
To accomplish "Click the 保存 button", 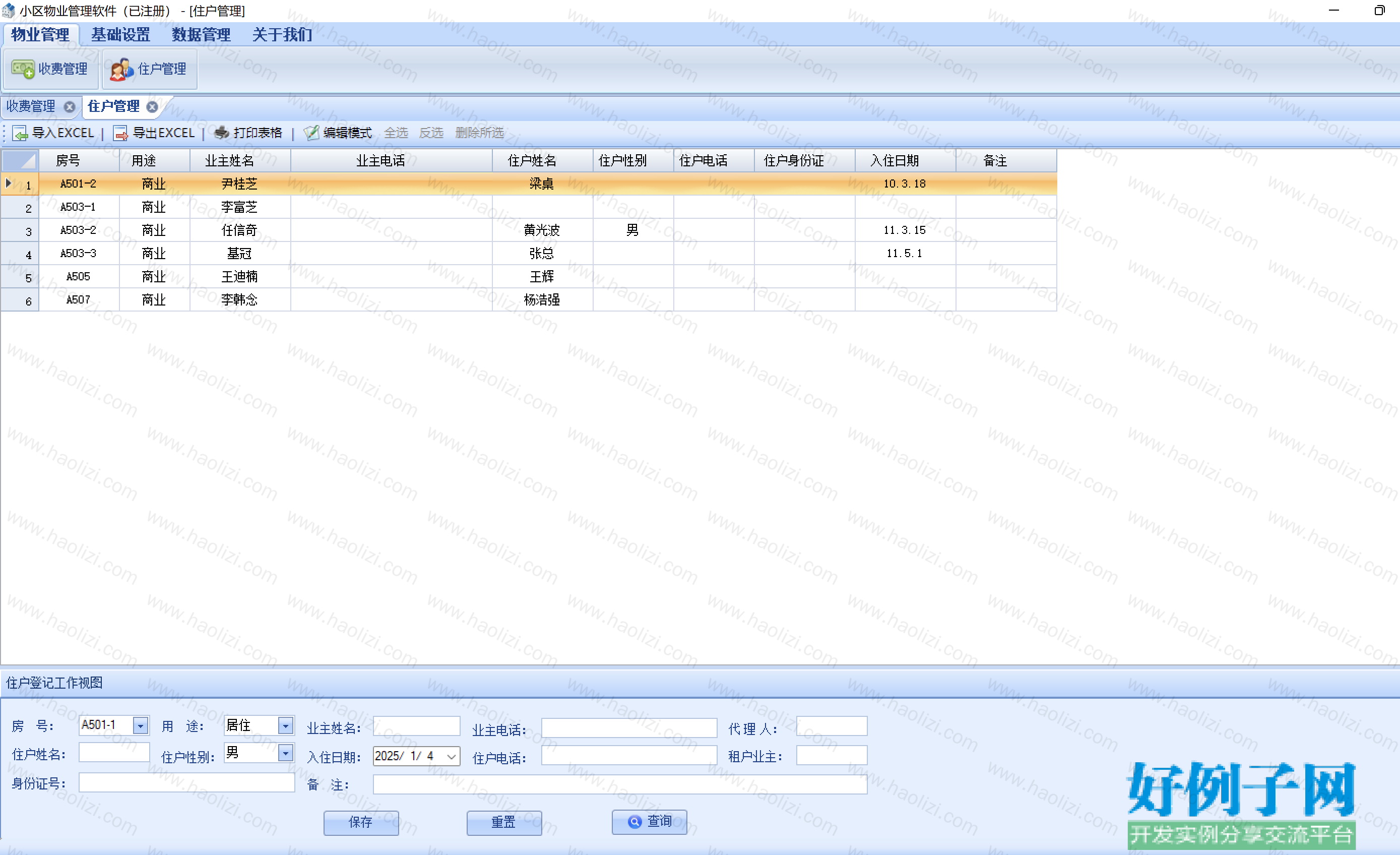I will click(361, 823).
